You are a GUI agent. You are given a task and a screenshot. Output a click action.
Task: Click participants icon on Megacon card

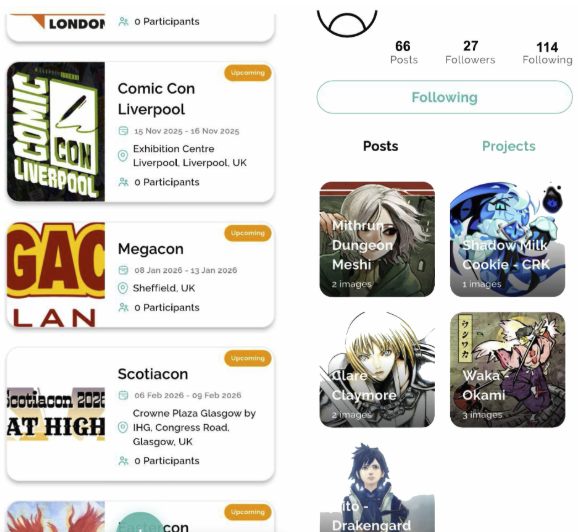click(x=123, y=307)
